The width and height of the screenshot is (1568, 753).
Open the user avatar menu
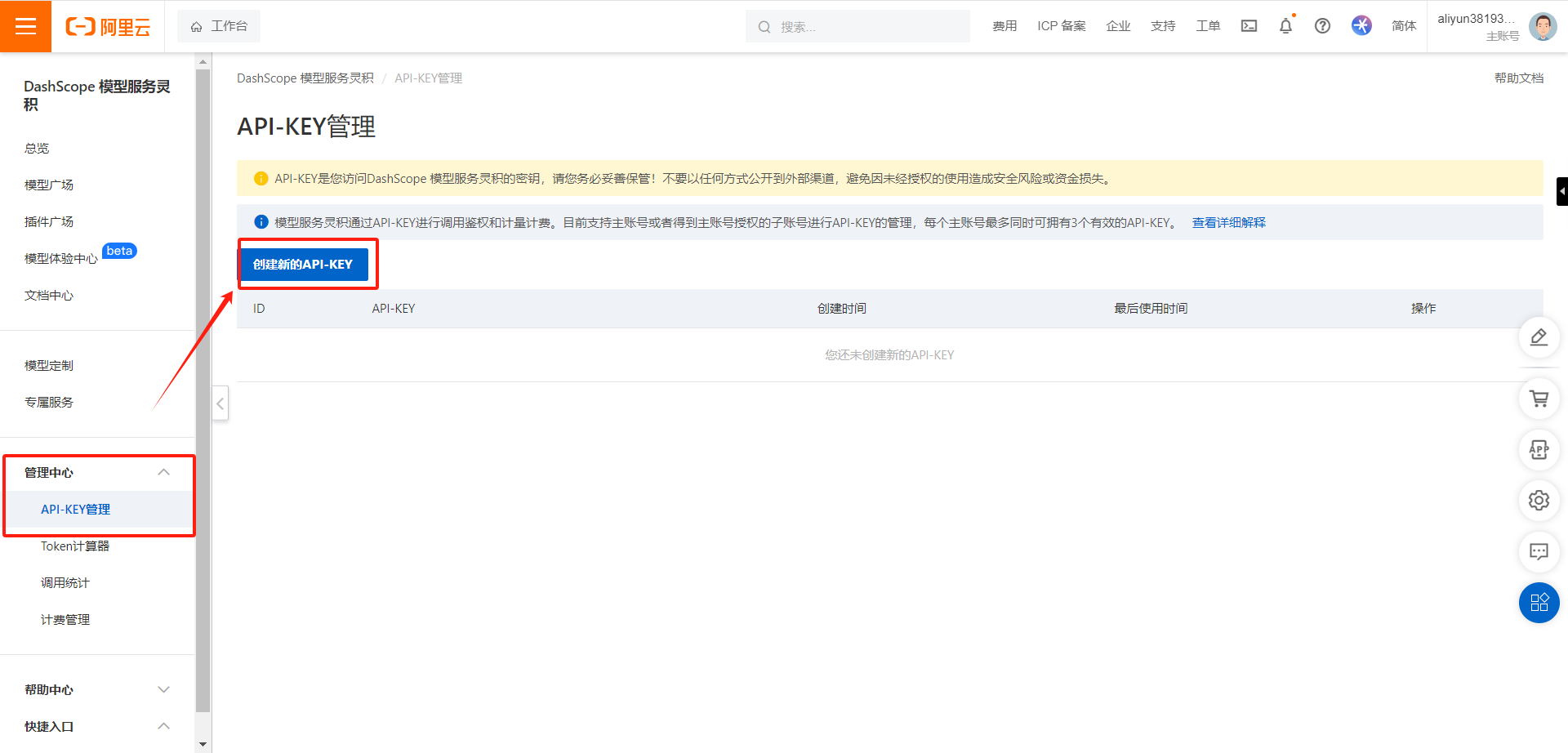point(1543,26)
